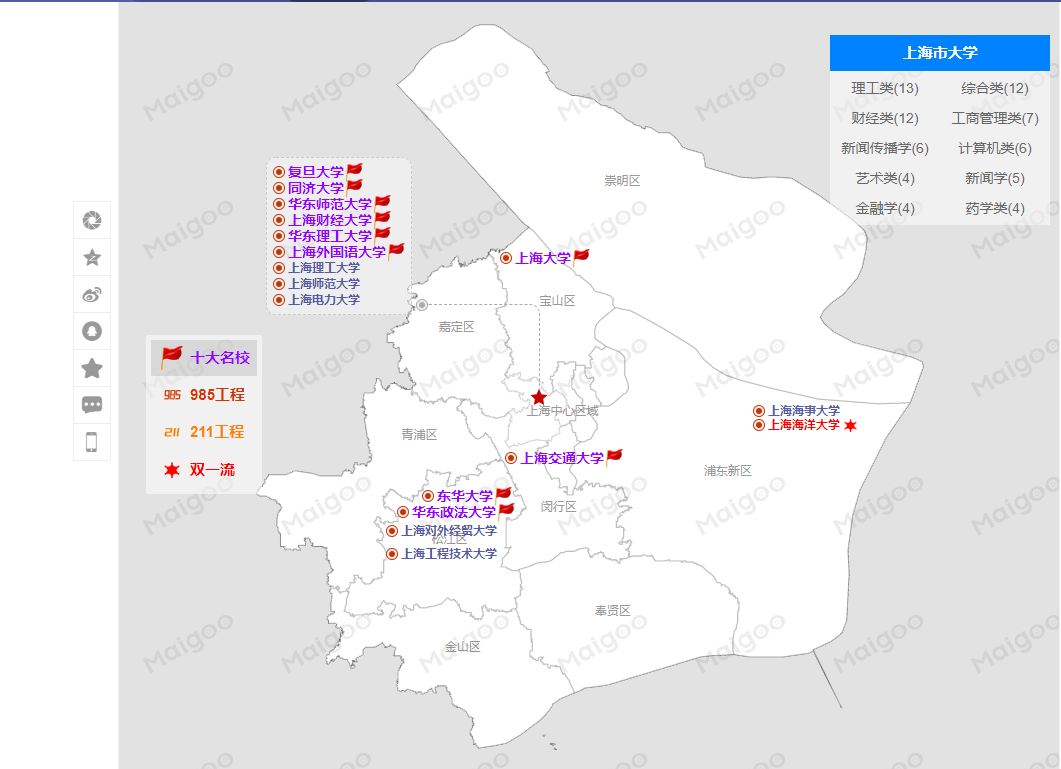Select the 浦东新区 district label
Image resolution: width=1061 pixels, height=769 pixels.
[727, 470]
